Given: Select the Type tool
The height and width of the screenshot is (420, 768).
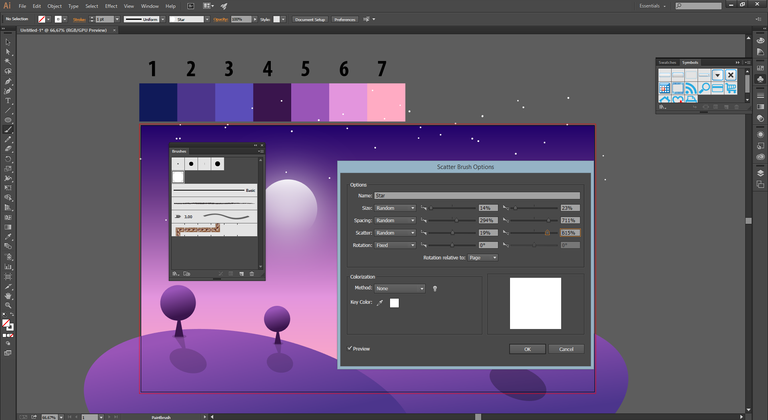Looking at the screenshot, I should pyautogui.click(x=8, y=101).
